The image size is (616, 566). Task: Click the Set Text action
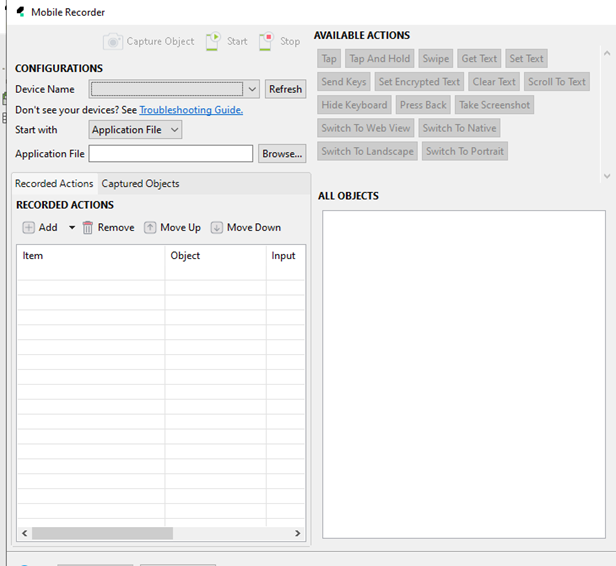[526, 59]
